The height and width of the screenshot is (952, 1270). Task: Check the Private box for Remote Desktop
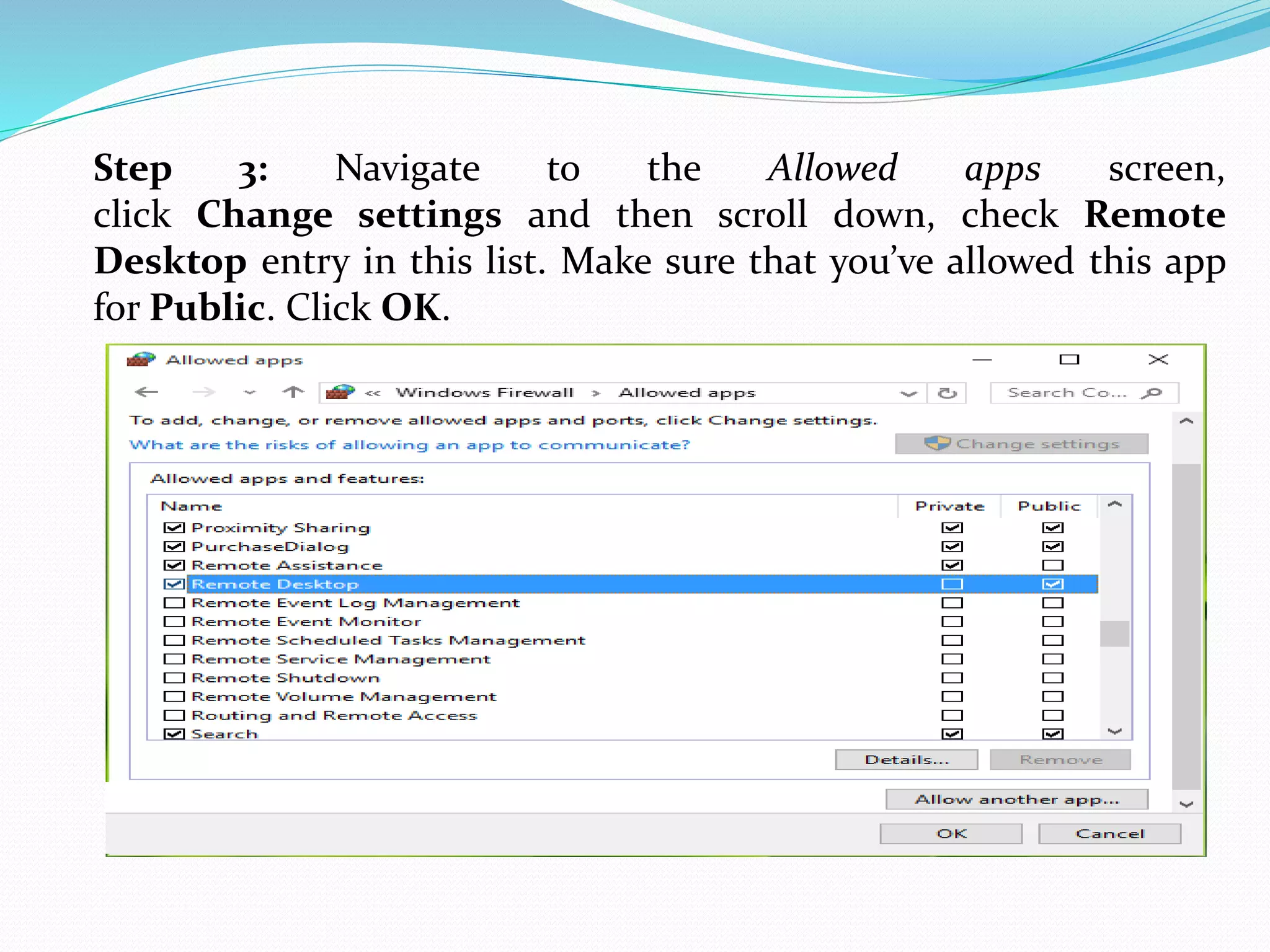coord(952,584)
